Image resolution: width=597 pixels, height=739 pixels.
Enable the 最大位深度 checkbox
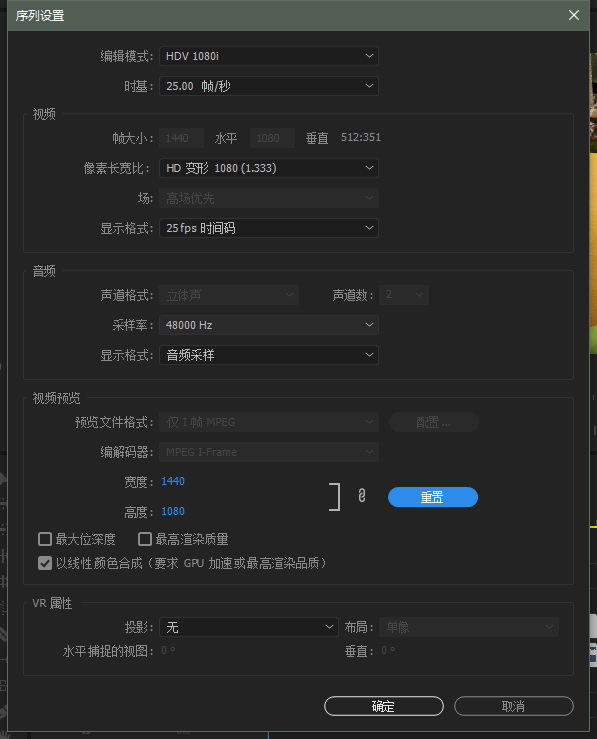(45, 539)
